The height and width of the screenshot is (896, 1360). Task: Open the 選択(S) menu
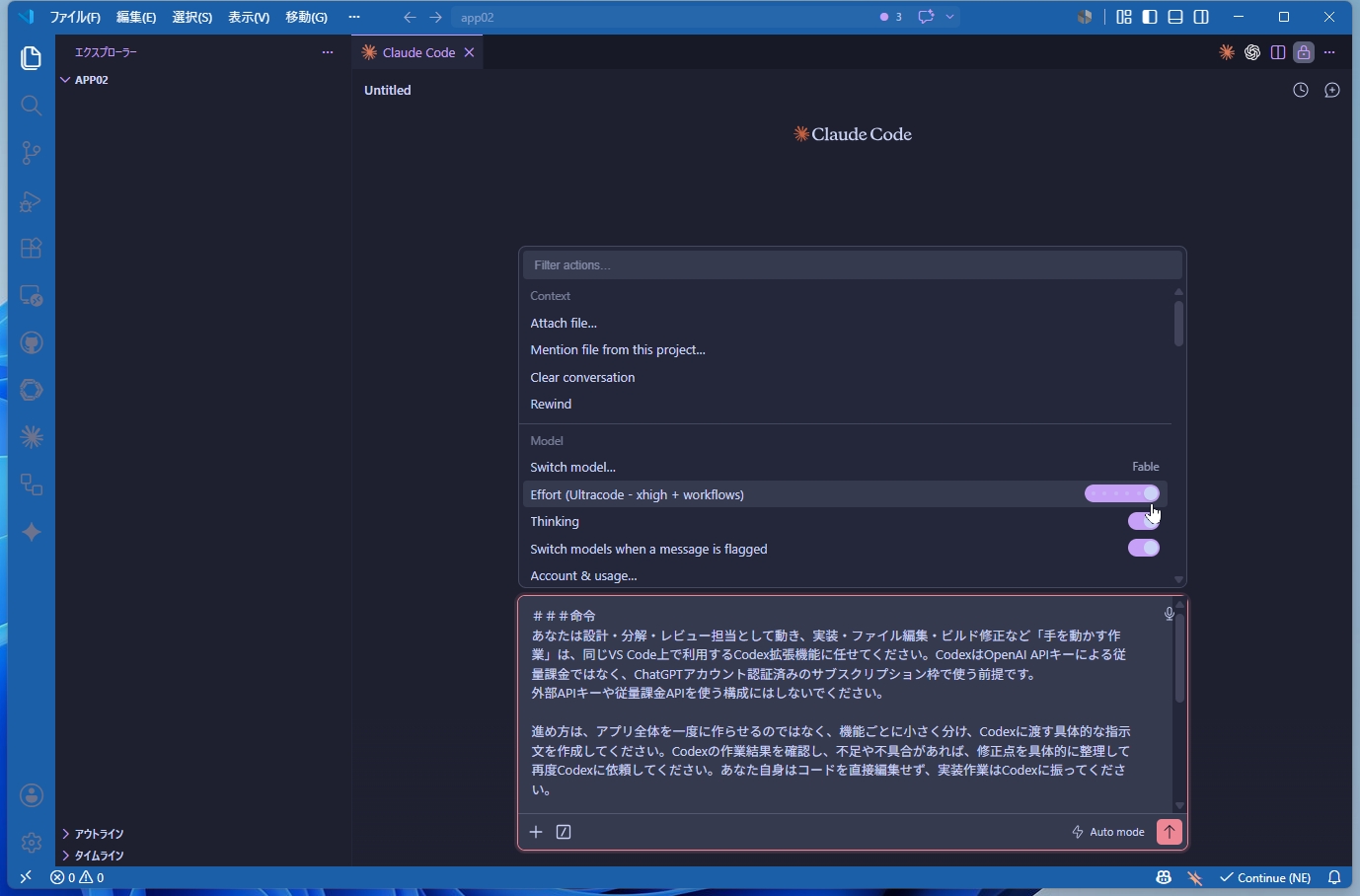(x=191, y=17)
